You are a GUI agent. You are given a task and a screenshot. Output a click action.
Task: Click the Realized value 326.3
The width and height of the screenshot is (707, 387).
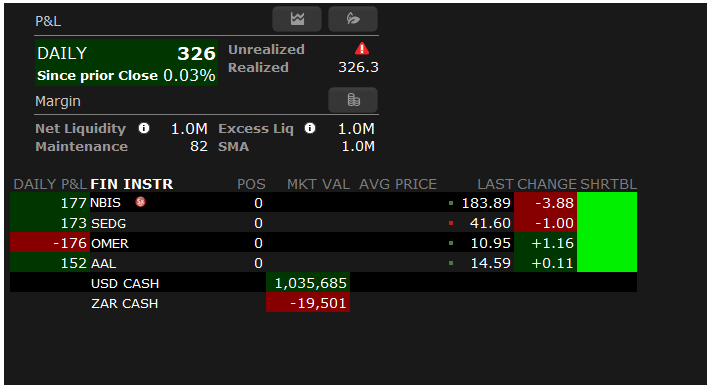[x=358, y=67]
